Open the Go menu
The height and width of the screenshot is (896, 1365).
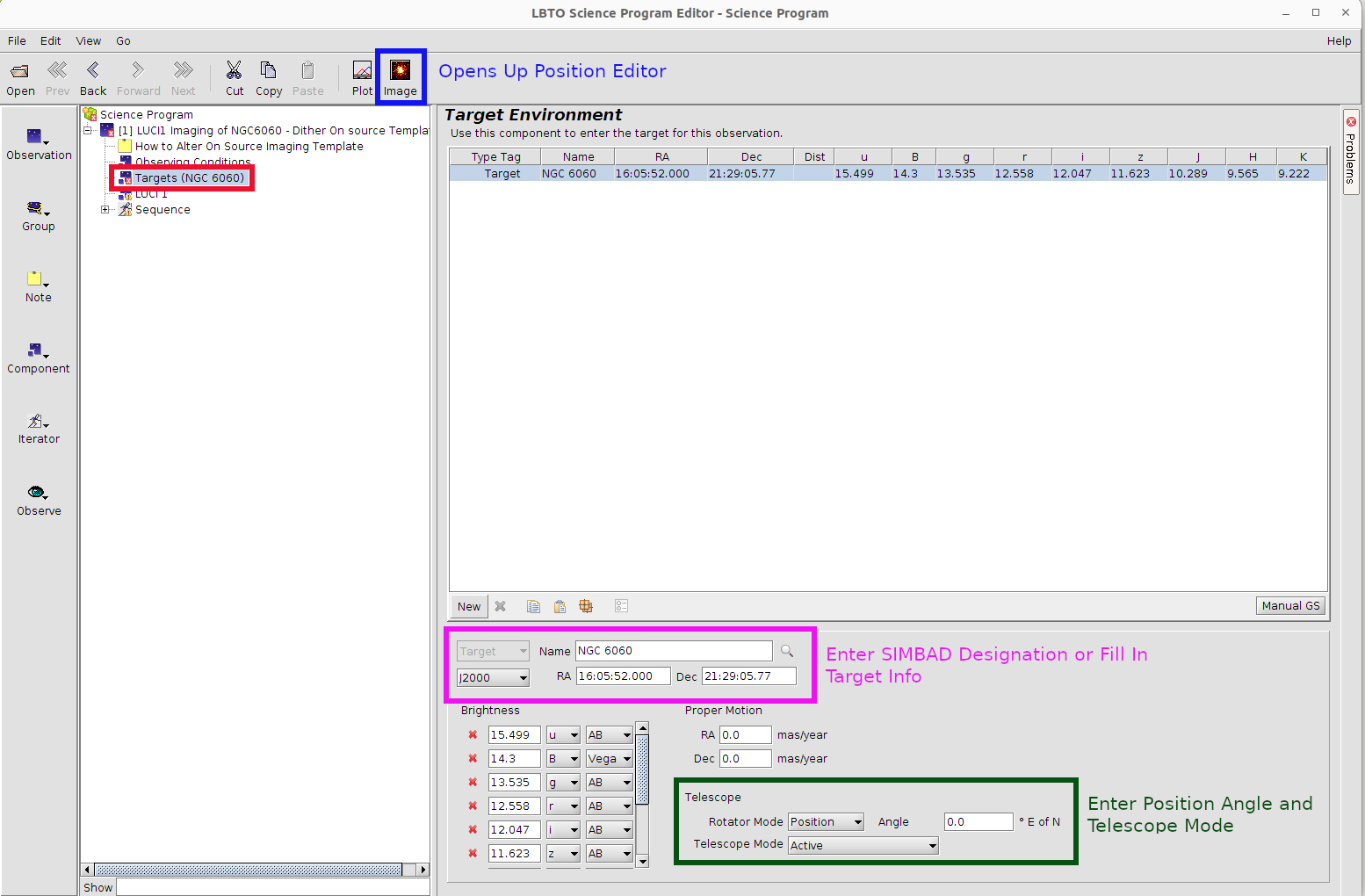[123, 41]
